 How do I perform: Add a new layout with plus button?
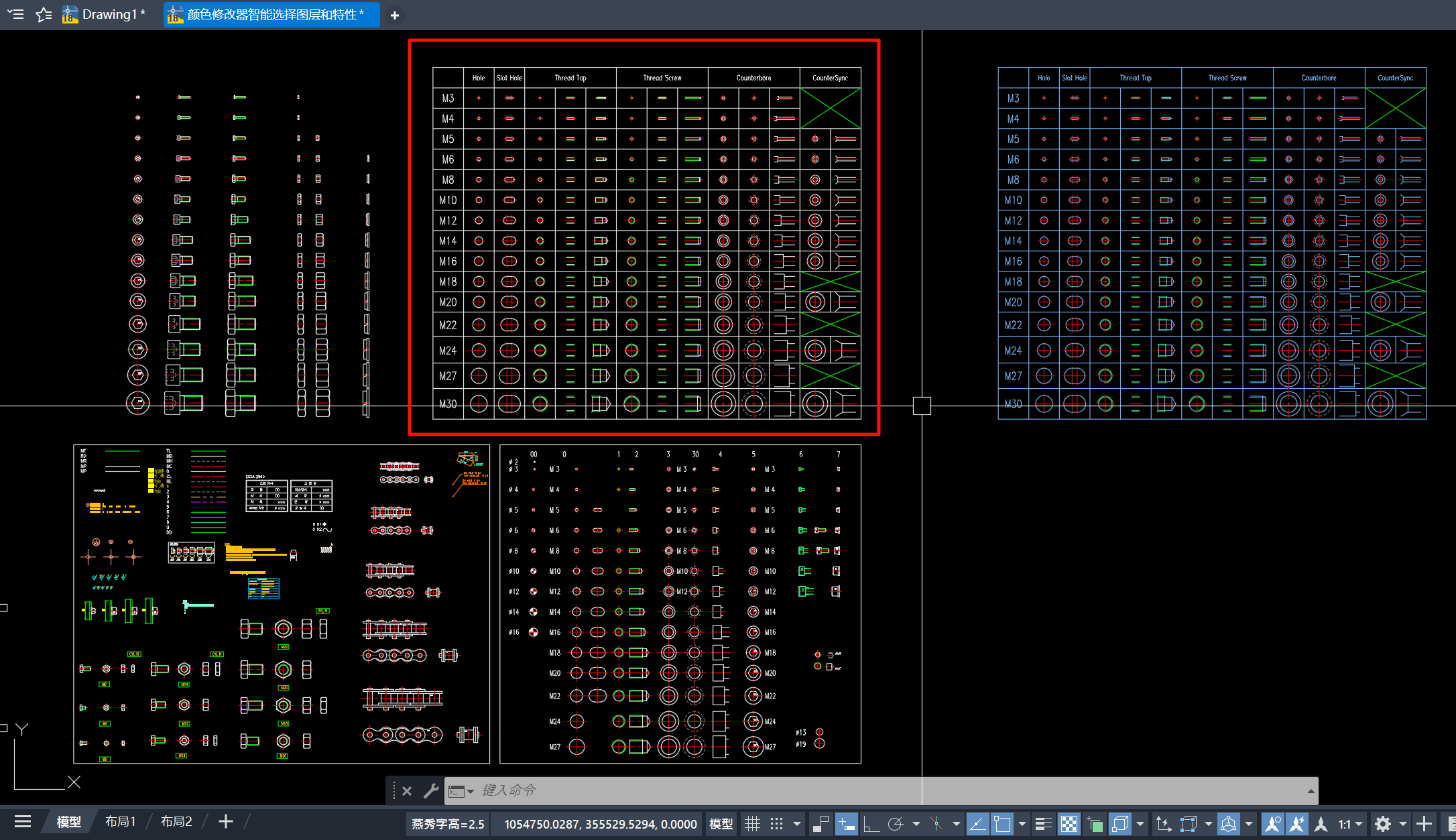(226, 822)
